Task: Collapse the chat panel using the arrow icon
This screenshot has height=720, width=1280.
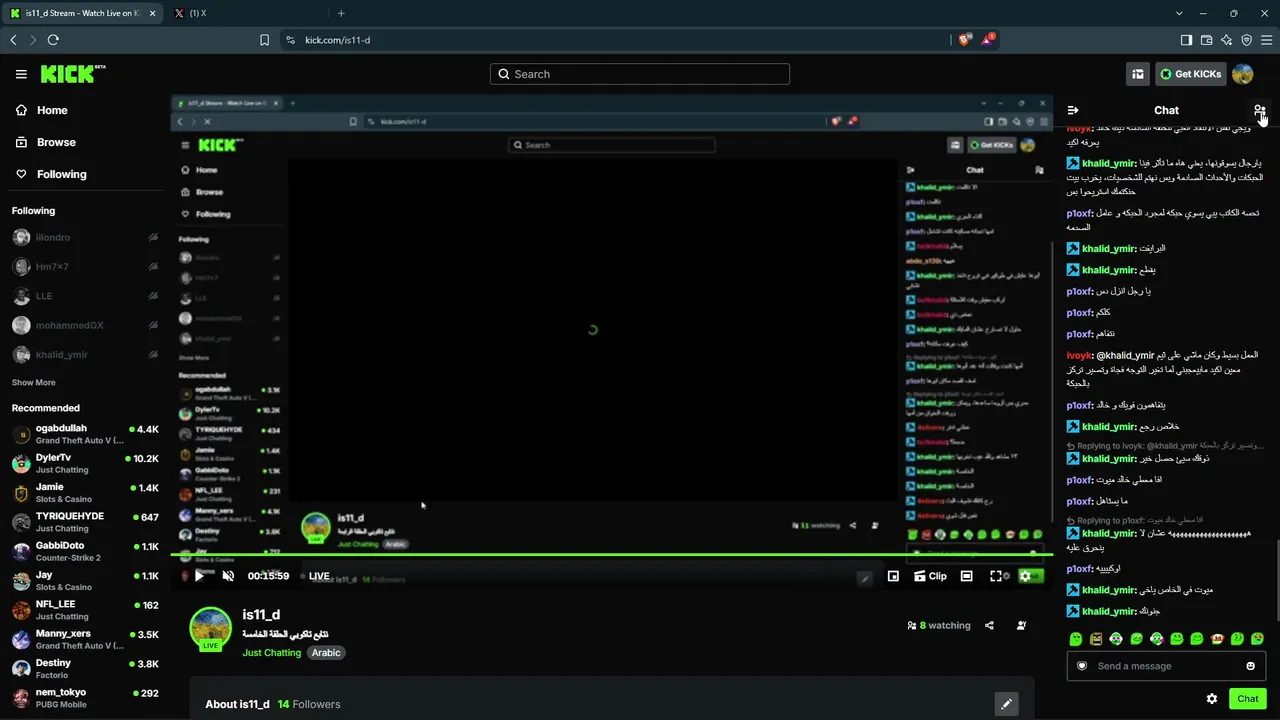Action: point(1073,110)
